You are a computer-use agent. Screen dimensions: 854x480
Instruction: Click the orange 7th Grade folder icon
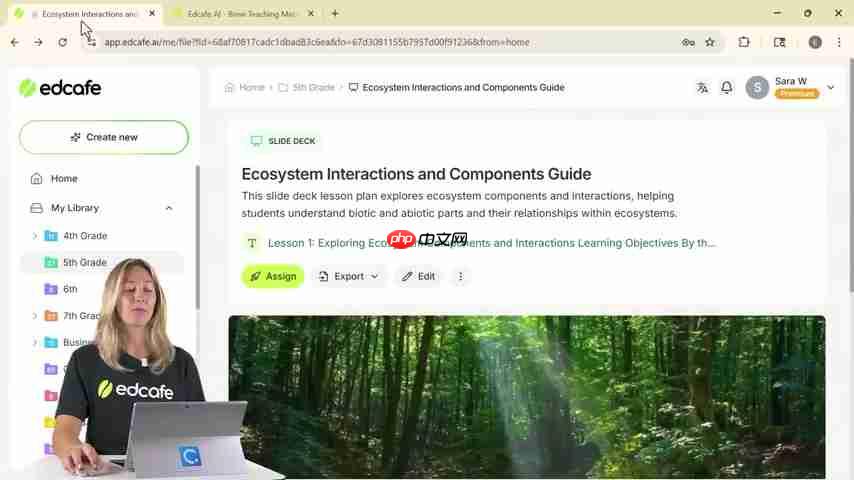click(51, 315)
